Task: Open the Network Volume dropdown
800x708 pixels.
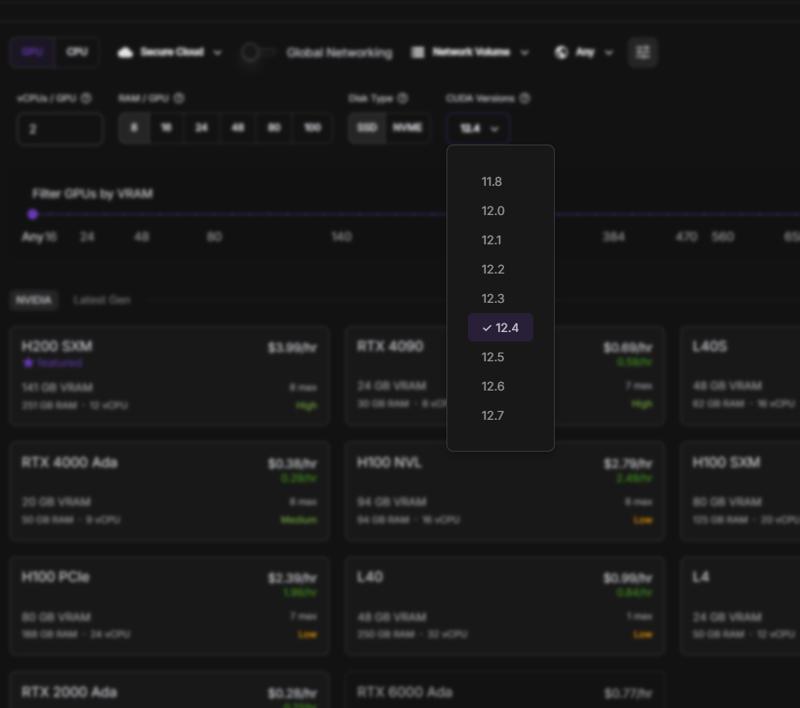Action: pyautogui.click(x=470, y=52)
